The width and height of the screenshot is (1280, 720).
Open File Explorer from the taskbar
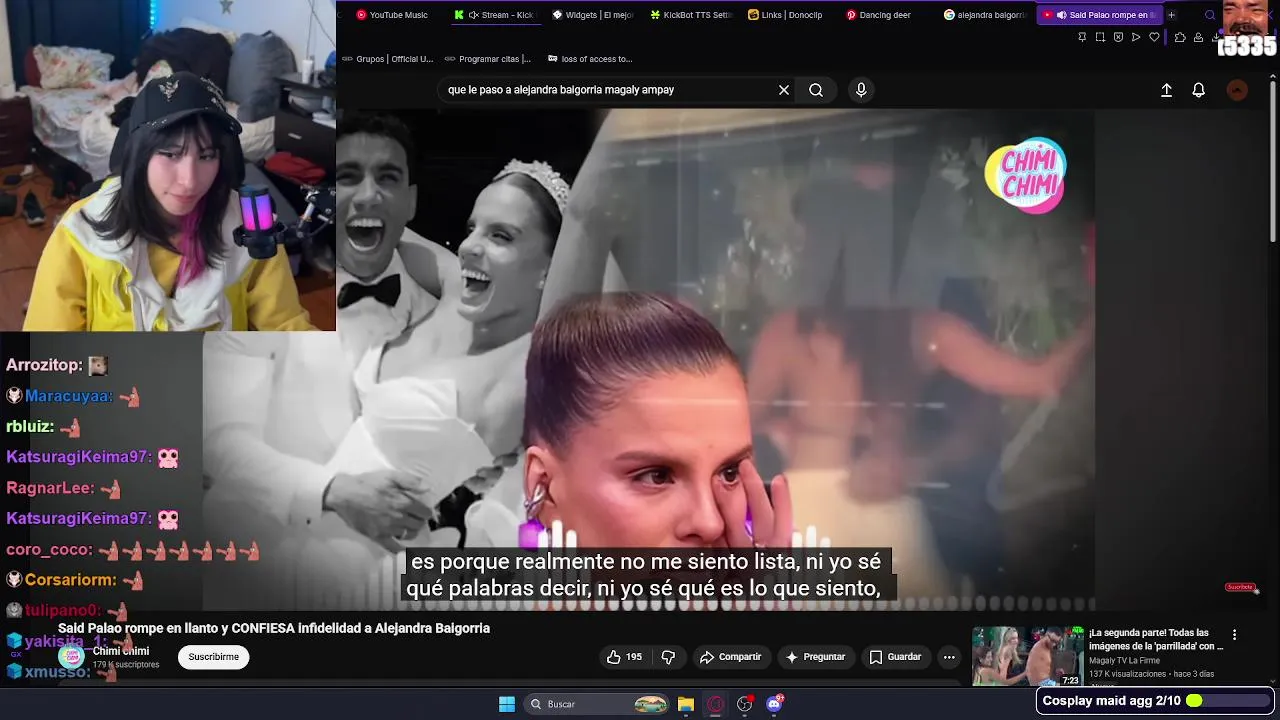point(686,704)
